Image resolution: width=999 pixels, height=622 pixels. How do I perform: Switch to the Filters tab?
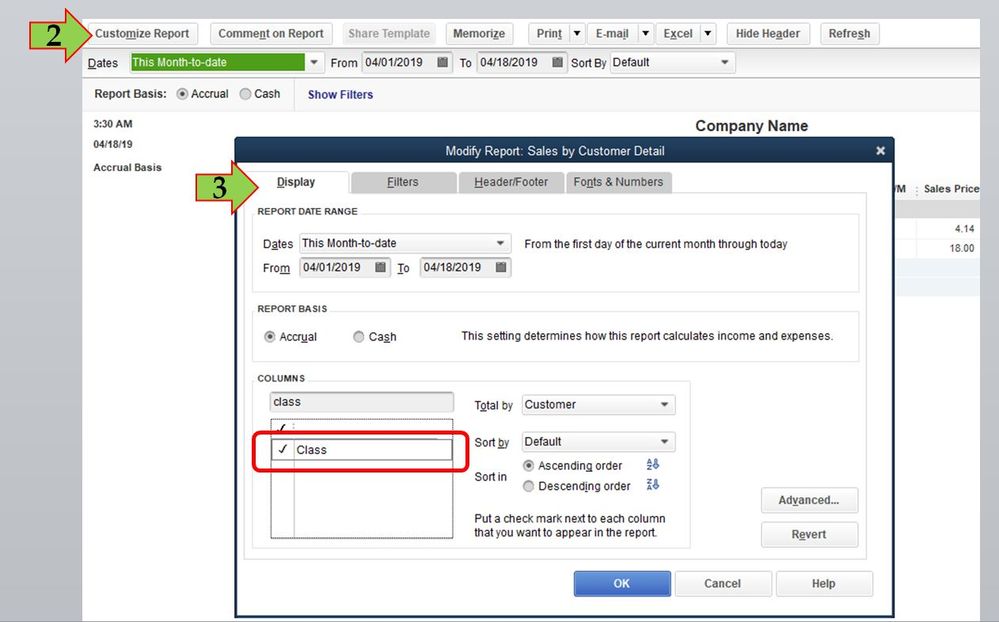(x=403, y=182)
